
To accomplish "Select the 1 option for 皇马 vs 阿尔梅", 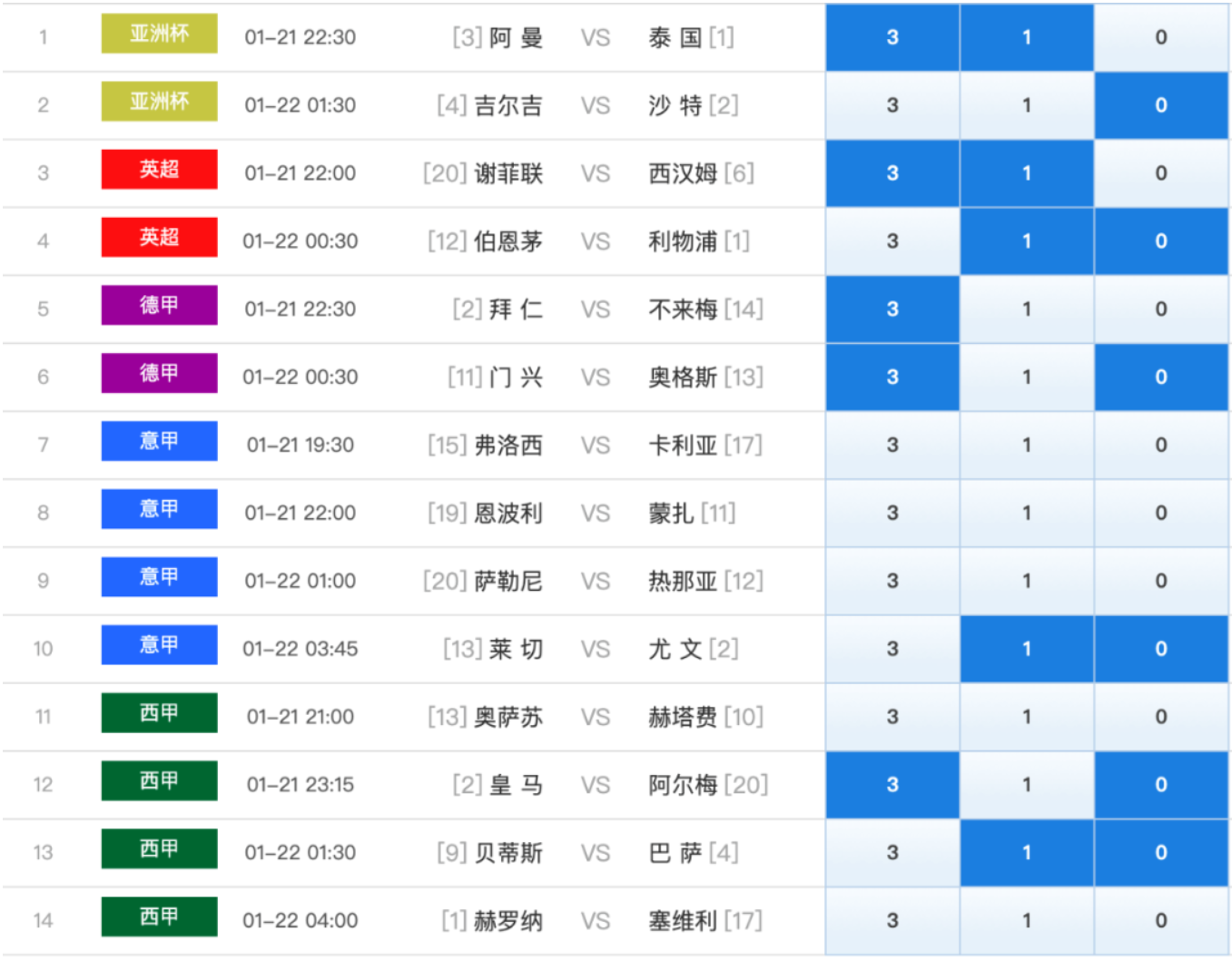I will [x=1027, y=786].
